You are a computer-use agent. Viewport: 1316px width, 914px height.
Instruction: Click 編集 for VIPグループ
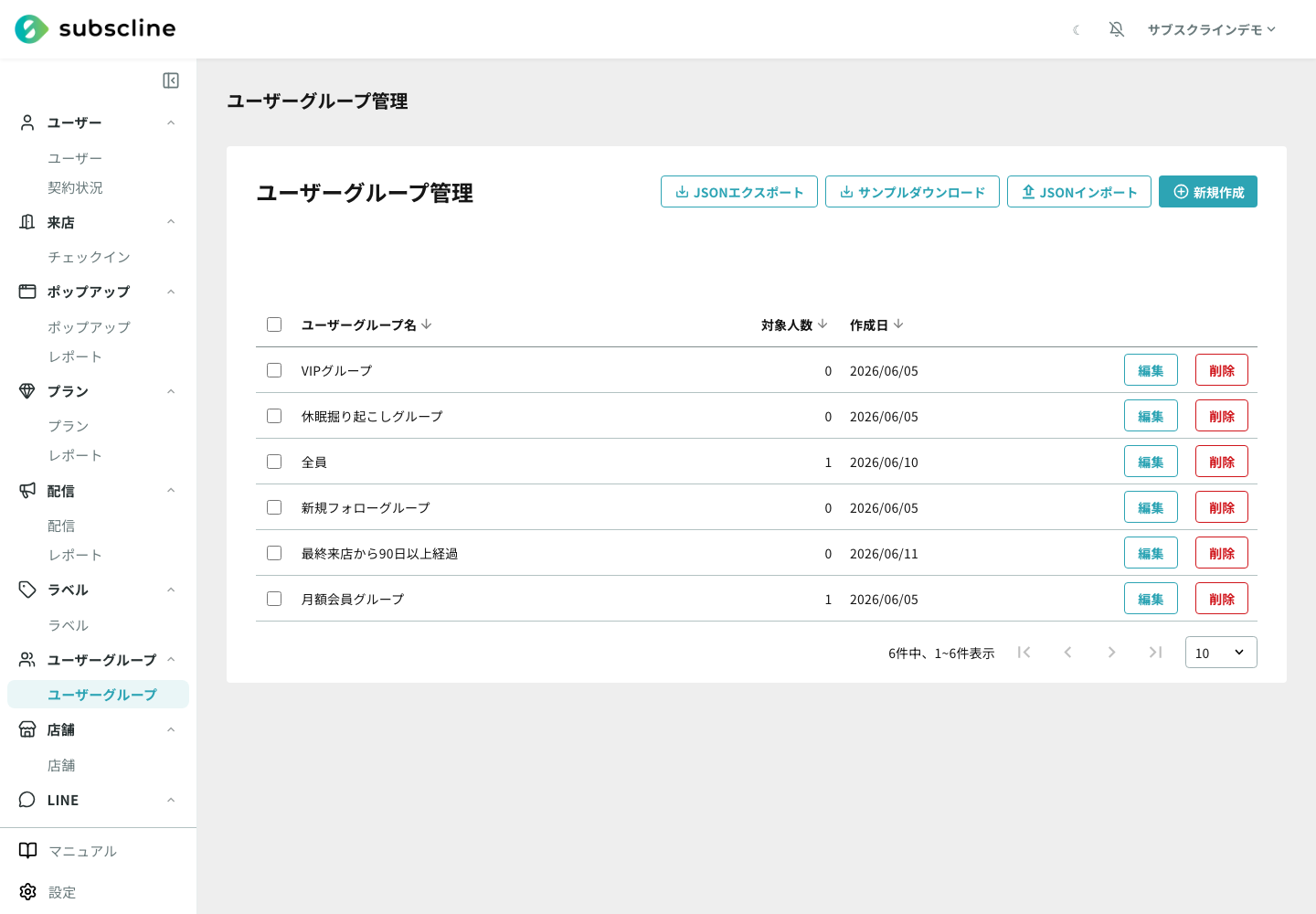(x=1151, y=370)
